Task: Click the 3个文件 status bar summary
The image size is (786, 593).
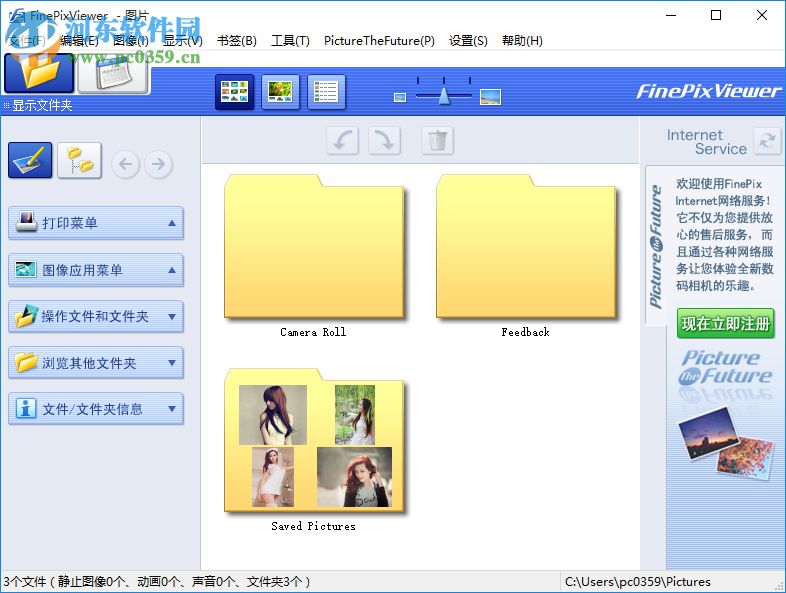Action: click(157, 582)
